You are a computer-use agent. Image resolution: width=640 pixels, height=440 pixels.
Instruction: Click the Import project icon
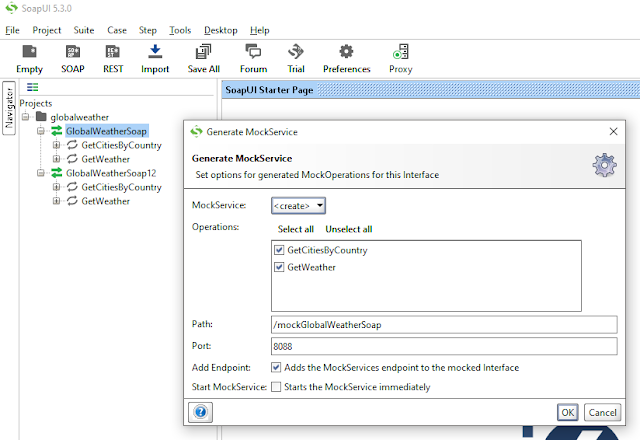point(155,51)
